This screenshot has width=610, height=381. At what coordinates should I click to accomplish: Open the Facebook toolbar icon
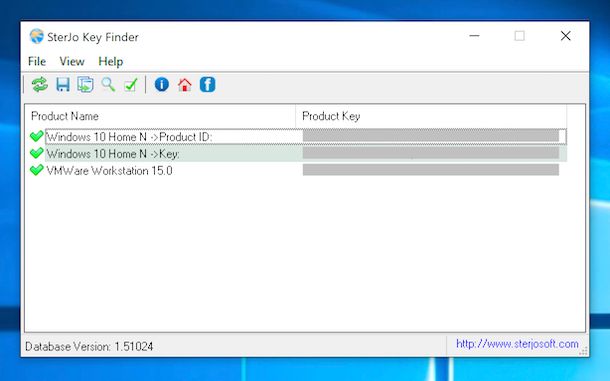point(207,84)
